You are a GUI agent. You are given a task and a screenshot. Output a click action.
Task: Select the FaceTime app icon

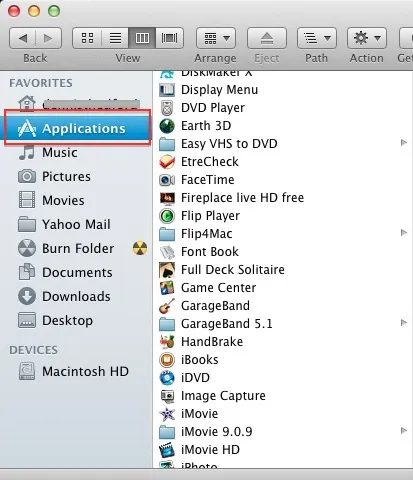coord(167,180)
